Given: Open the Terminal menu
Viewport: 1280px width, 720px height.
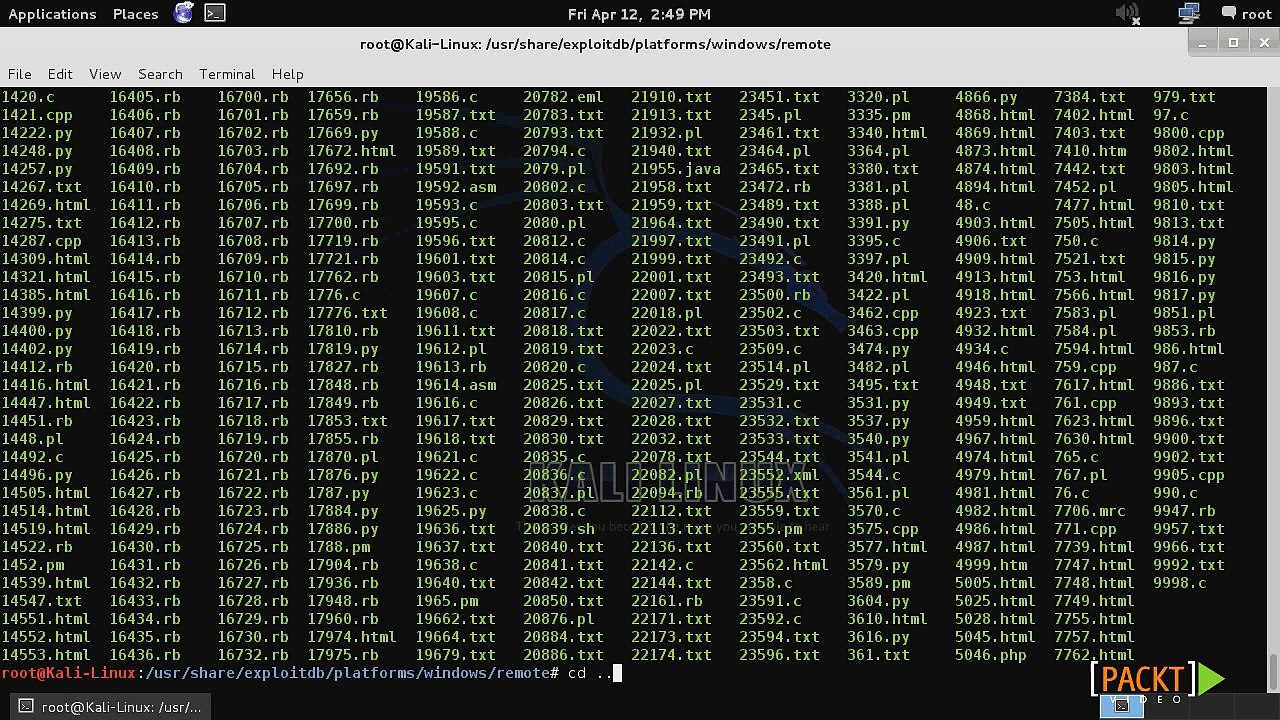Looking at the screenshot, I should pyautogui.click(x=227, y=74).
